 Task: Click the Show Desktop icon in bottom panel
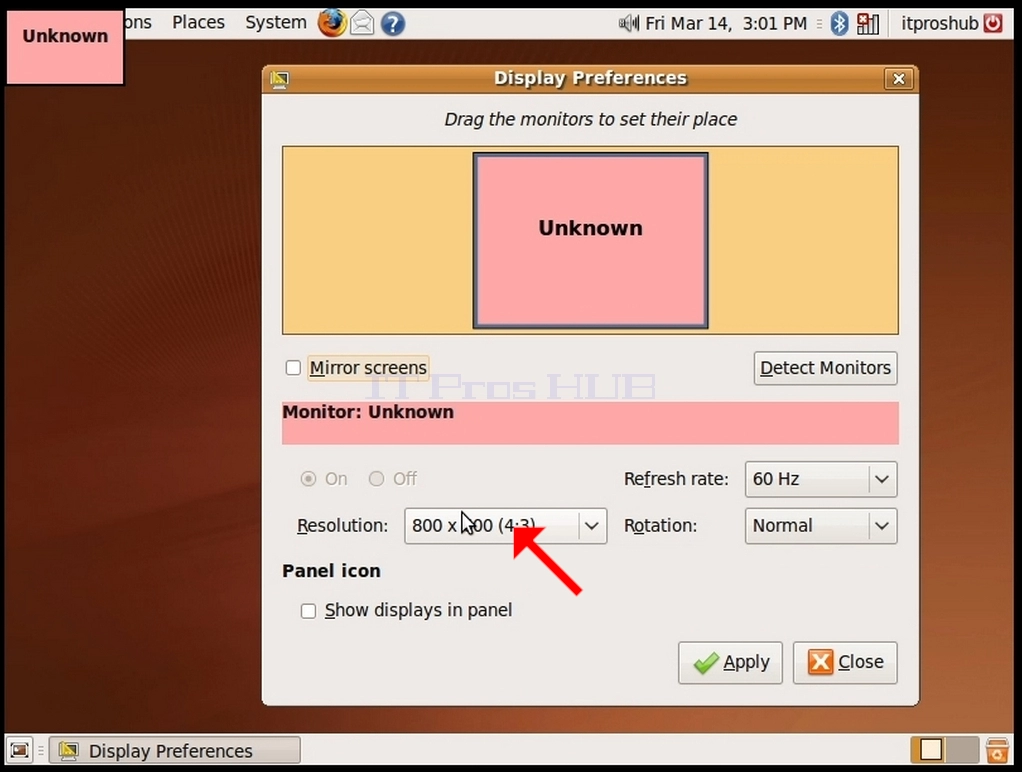[20, 750]
